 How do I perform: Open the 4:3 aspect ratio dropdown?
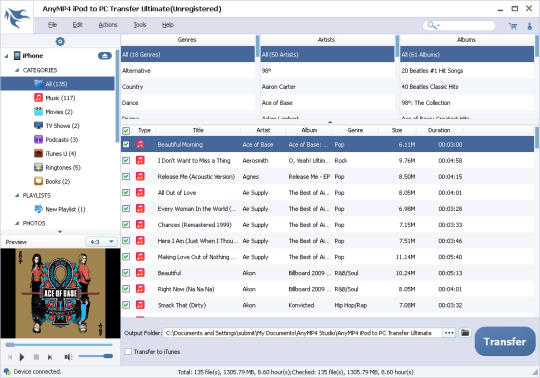[102, 242]
